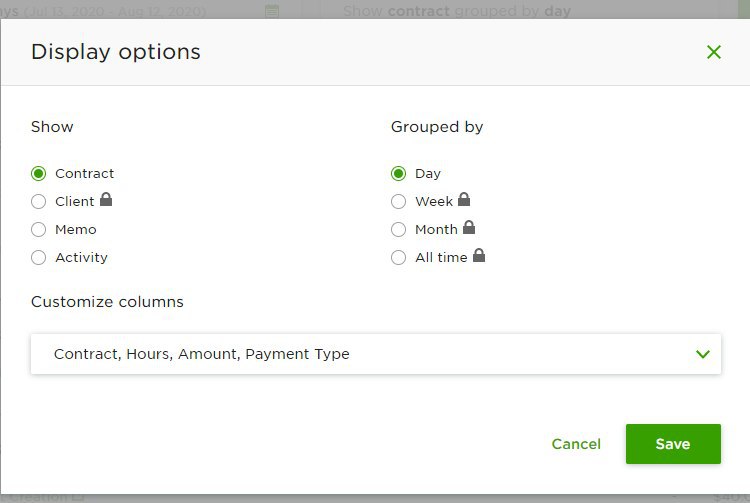Screen dimensions: 750x503
Task: Select the Client radio option
Action: click(39, 201)
